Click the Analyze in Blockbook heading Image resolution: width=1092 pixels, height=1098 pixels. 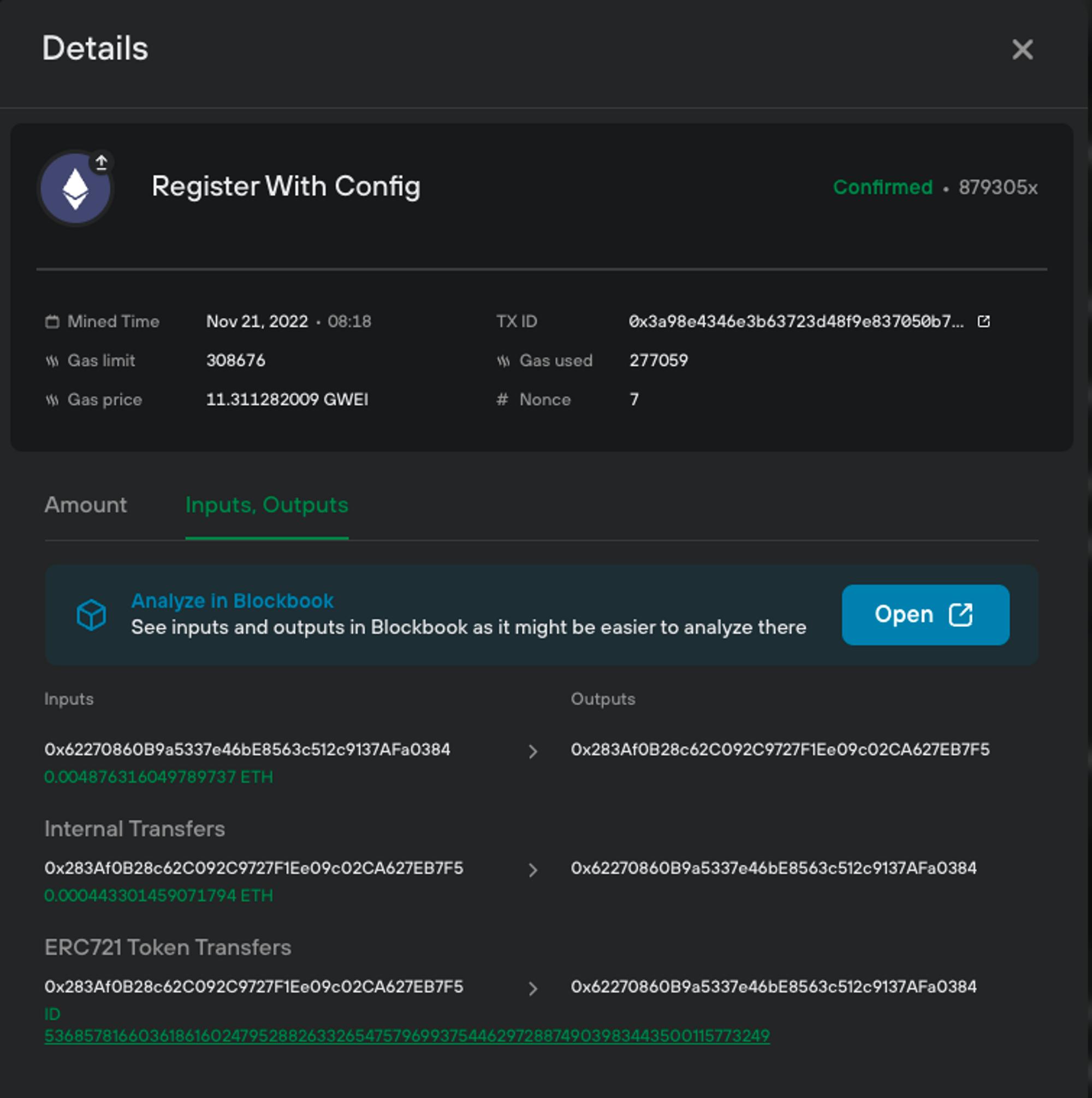click(232, 601)
